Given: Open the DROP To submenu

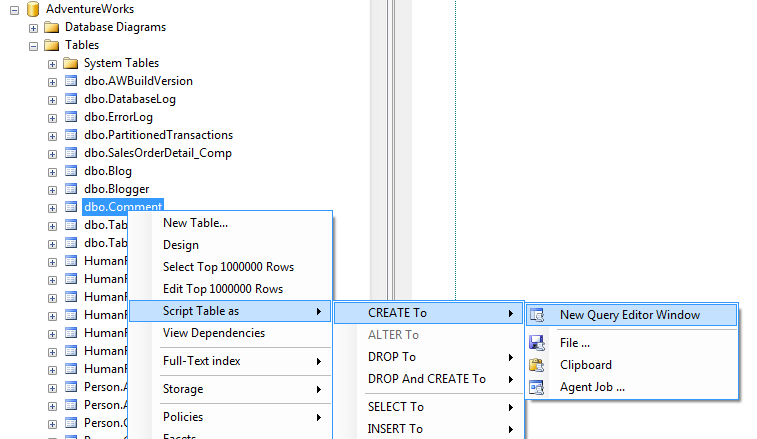Looking at the screenshot, I should [x=429, y=357].
